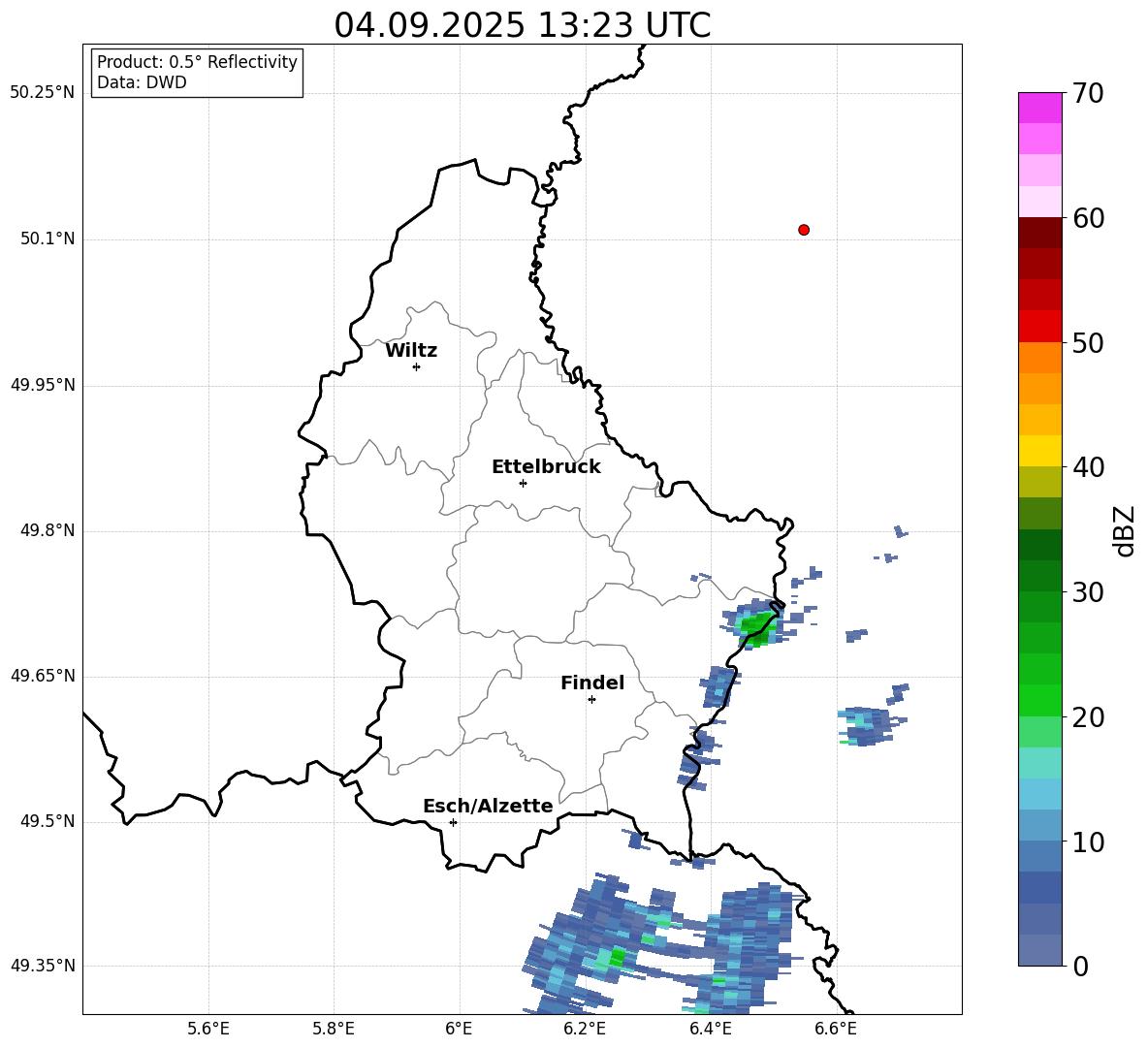Click the 70 colorbar tick label
1148x1048 pixels.
pyautogui.click(x=1088, y=94)
